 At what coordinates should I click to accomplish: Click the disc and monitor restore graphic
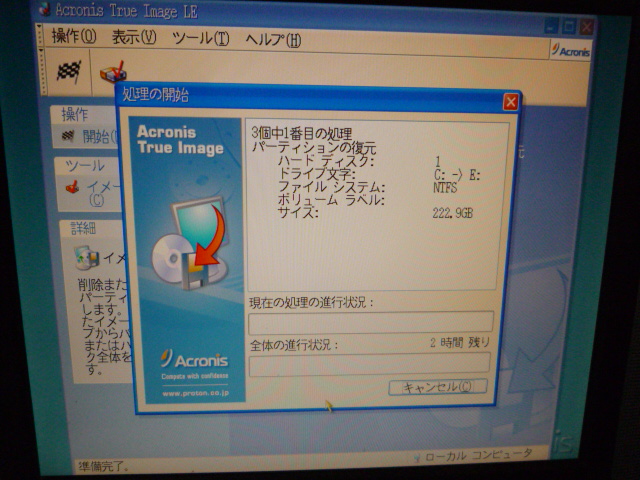(190, 243)
